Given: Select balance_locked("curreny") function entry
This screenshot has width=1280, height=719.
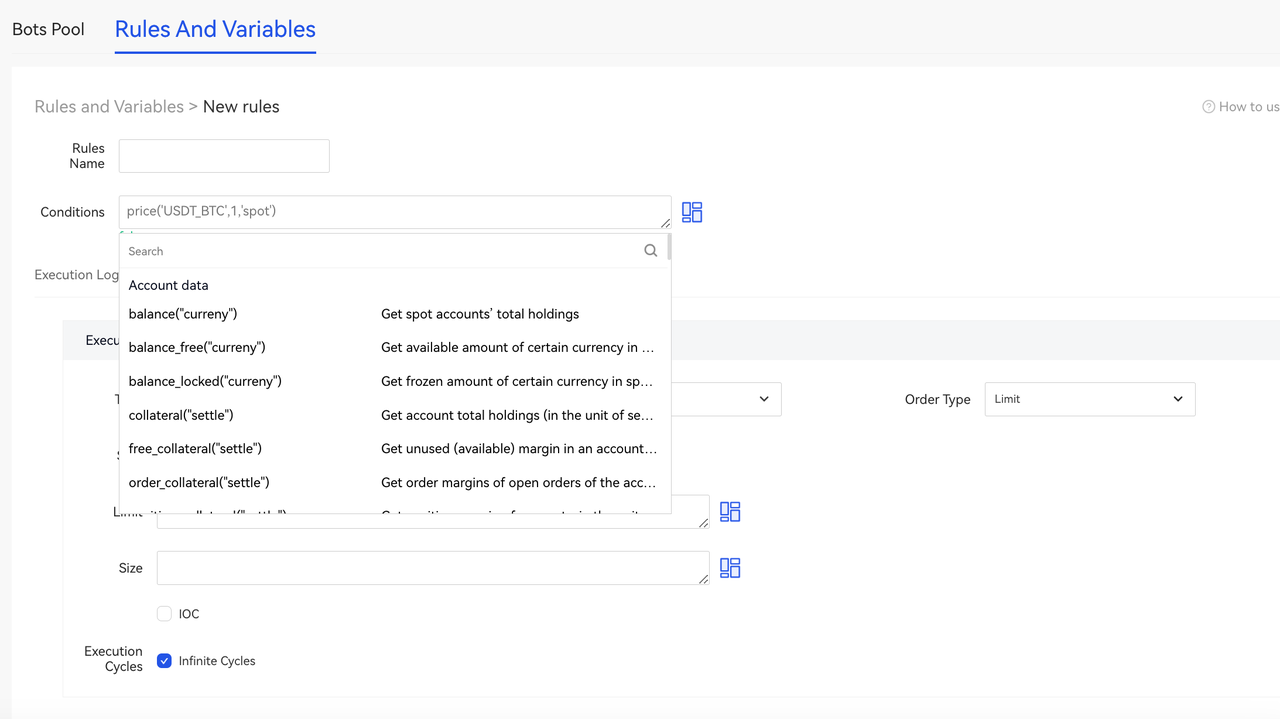Looking at the screenshot, I should 205,381.
